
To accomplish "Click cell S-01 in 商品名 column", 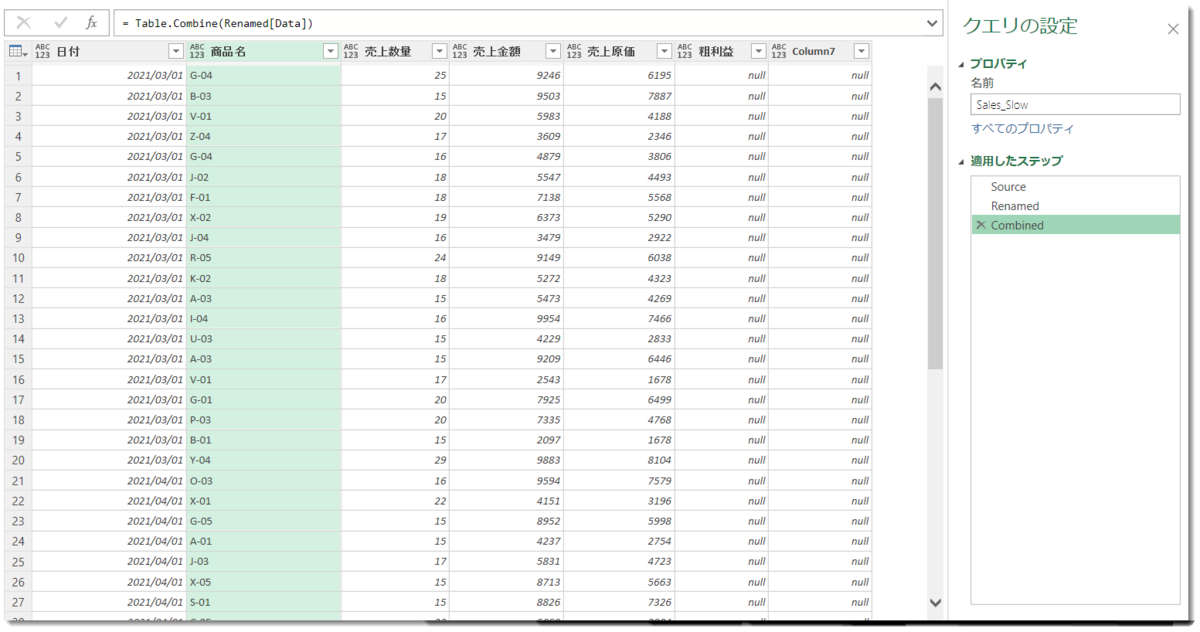I will click(x=264, y=601).
